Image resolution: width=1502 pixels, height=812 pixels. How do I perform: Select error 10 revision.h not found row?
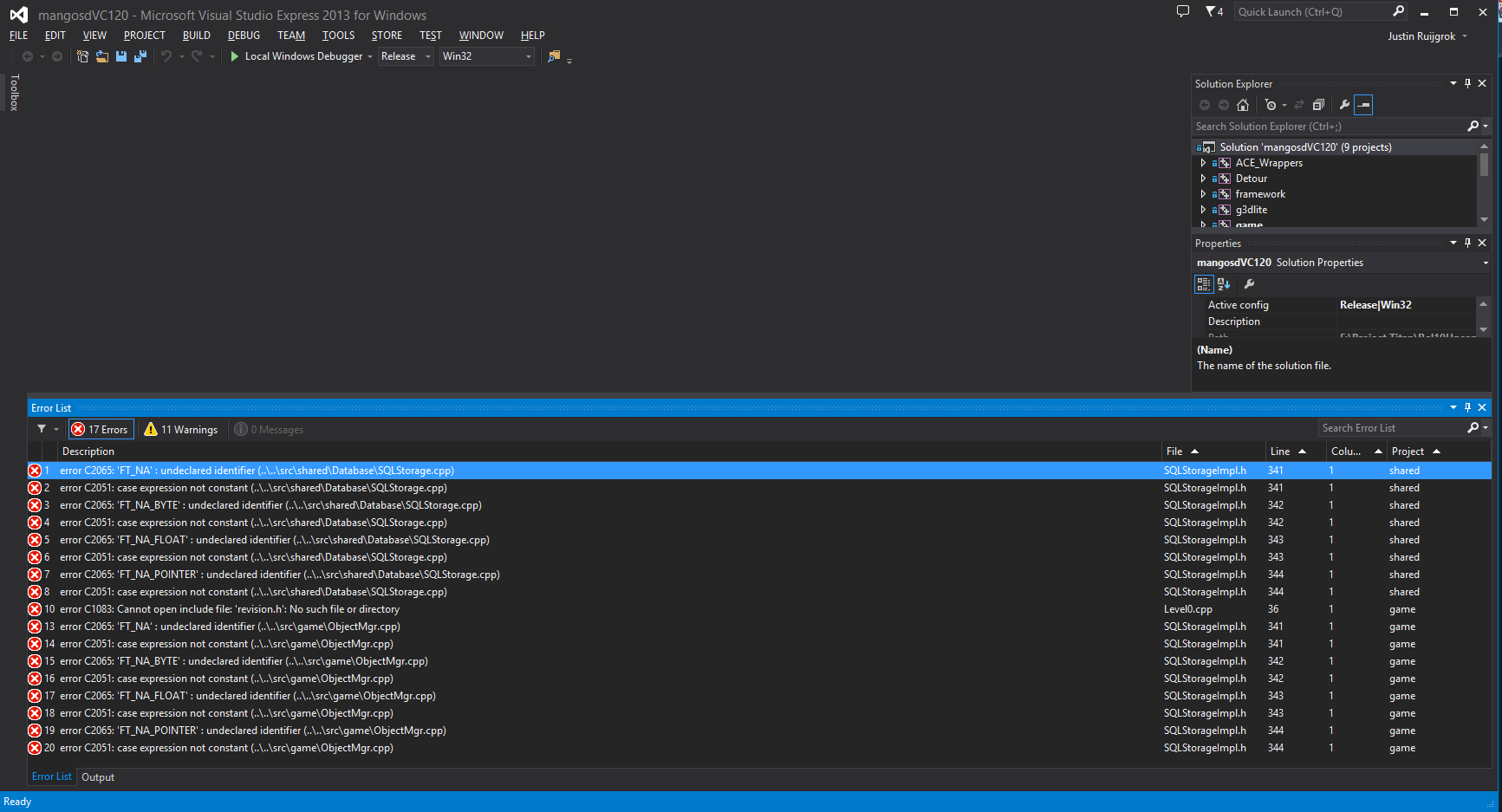pos(759,609)
